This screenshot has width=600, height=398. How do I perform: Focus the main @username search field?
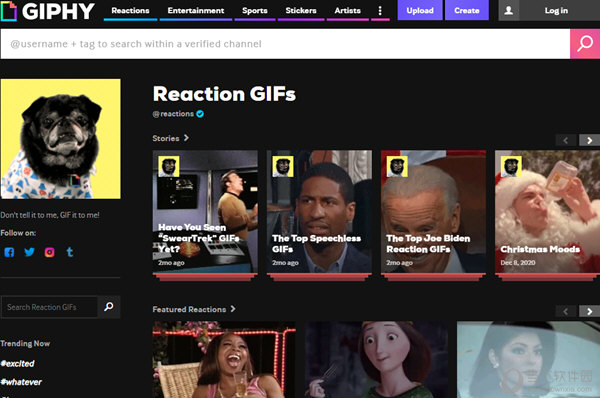pyautogui.click(x=285, y=44)
